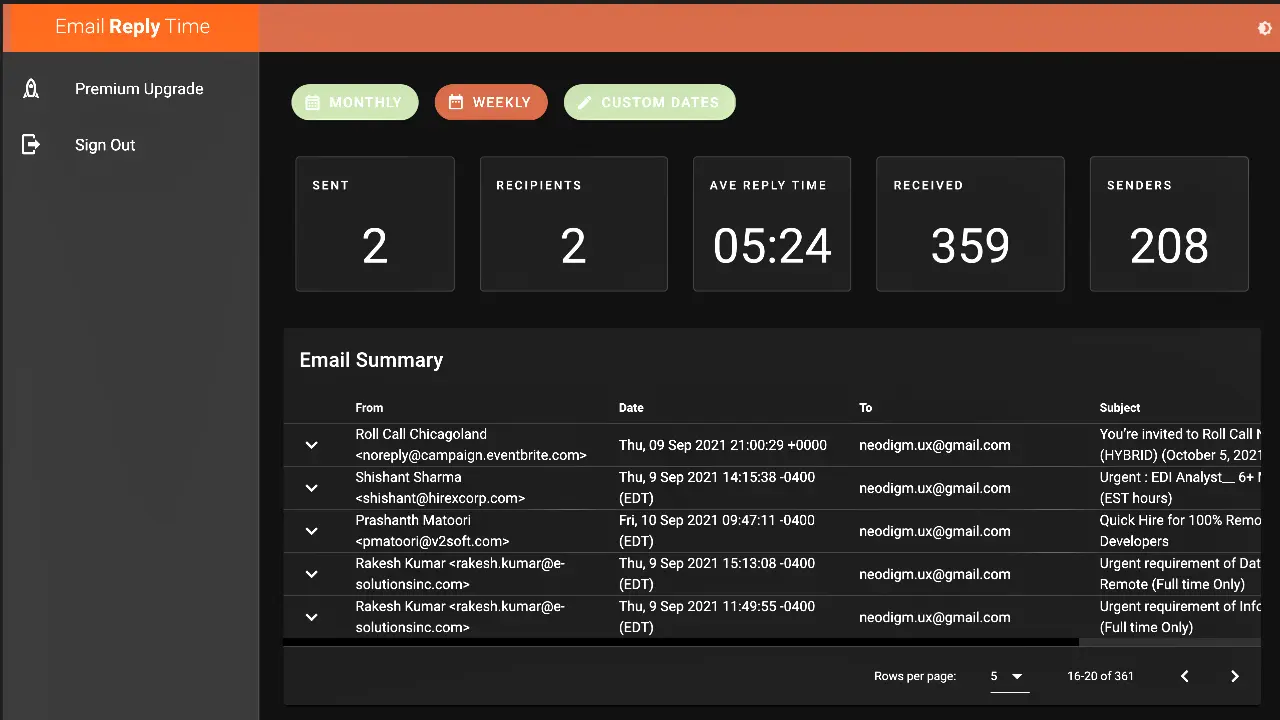Go to the next page of emails
1280x720 pixels.
point(1234,676)
